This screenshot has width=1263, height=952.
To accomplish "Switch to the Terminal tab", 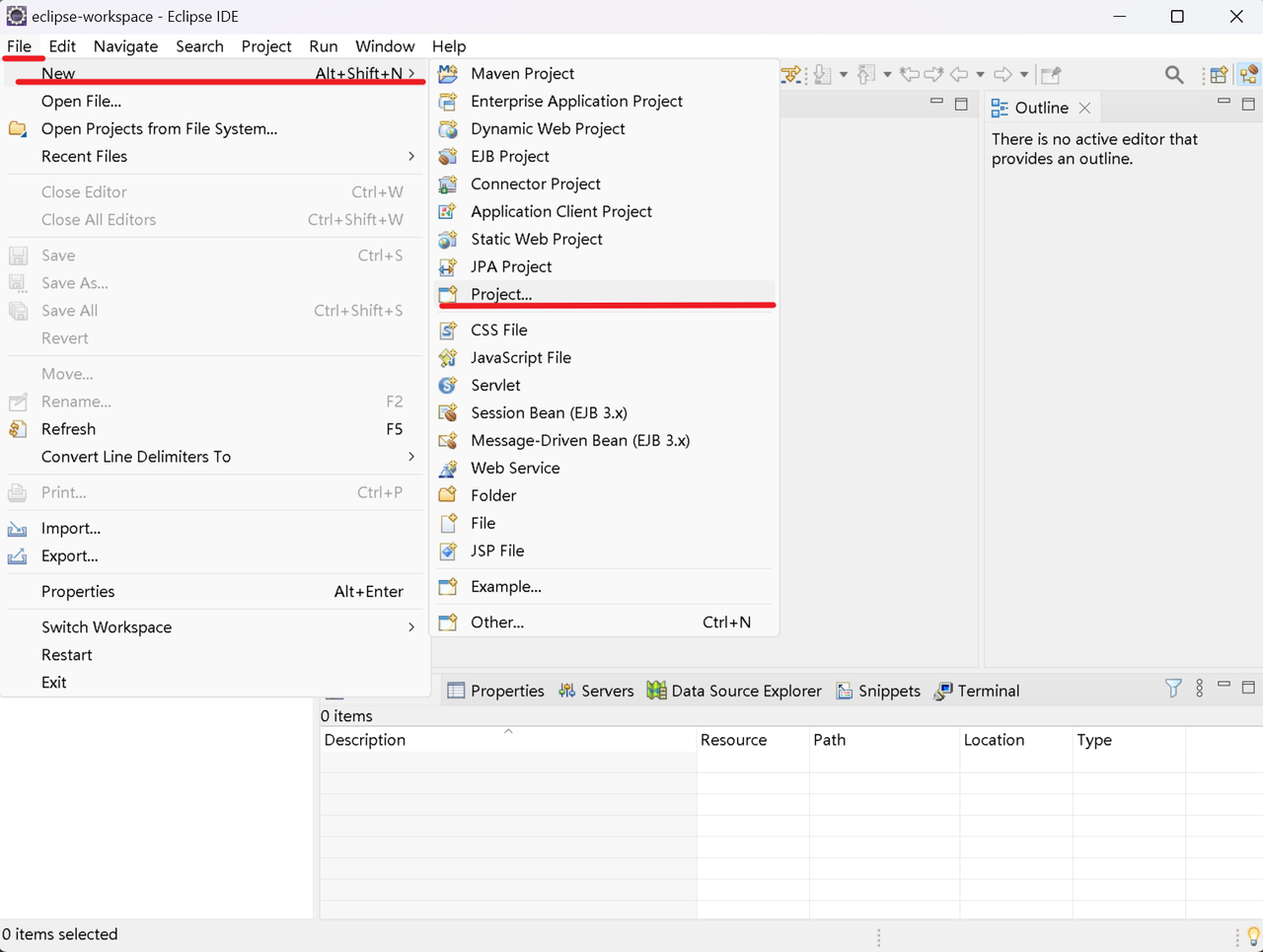I will pos(977,691).
